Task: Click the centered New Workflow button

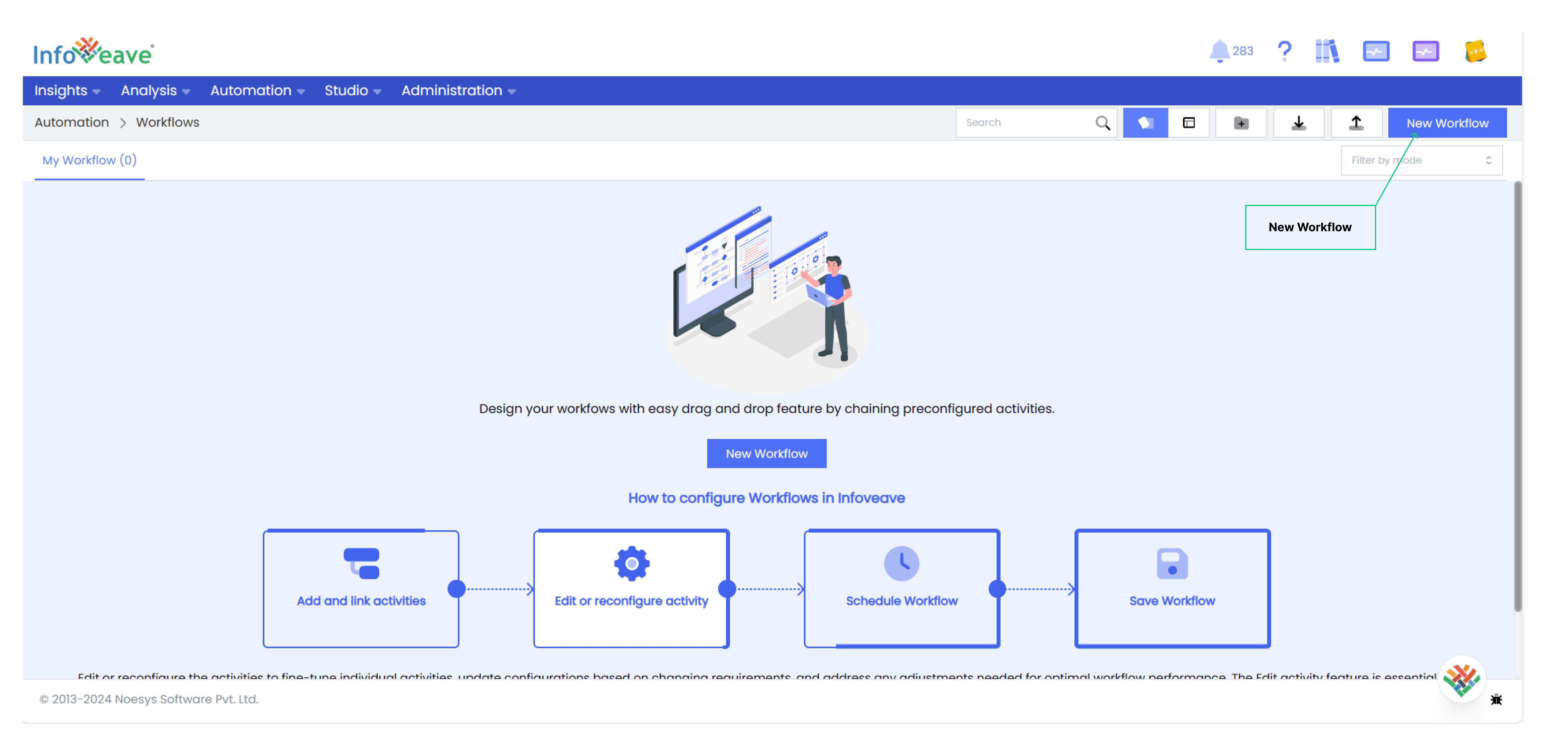Action: pyautogui.click(x=766, y=453)
